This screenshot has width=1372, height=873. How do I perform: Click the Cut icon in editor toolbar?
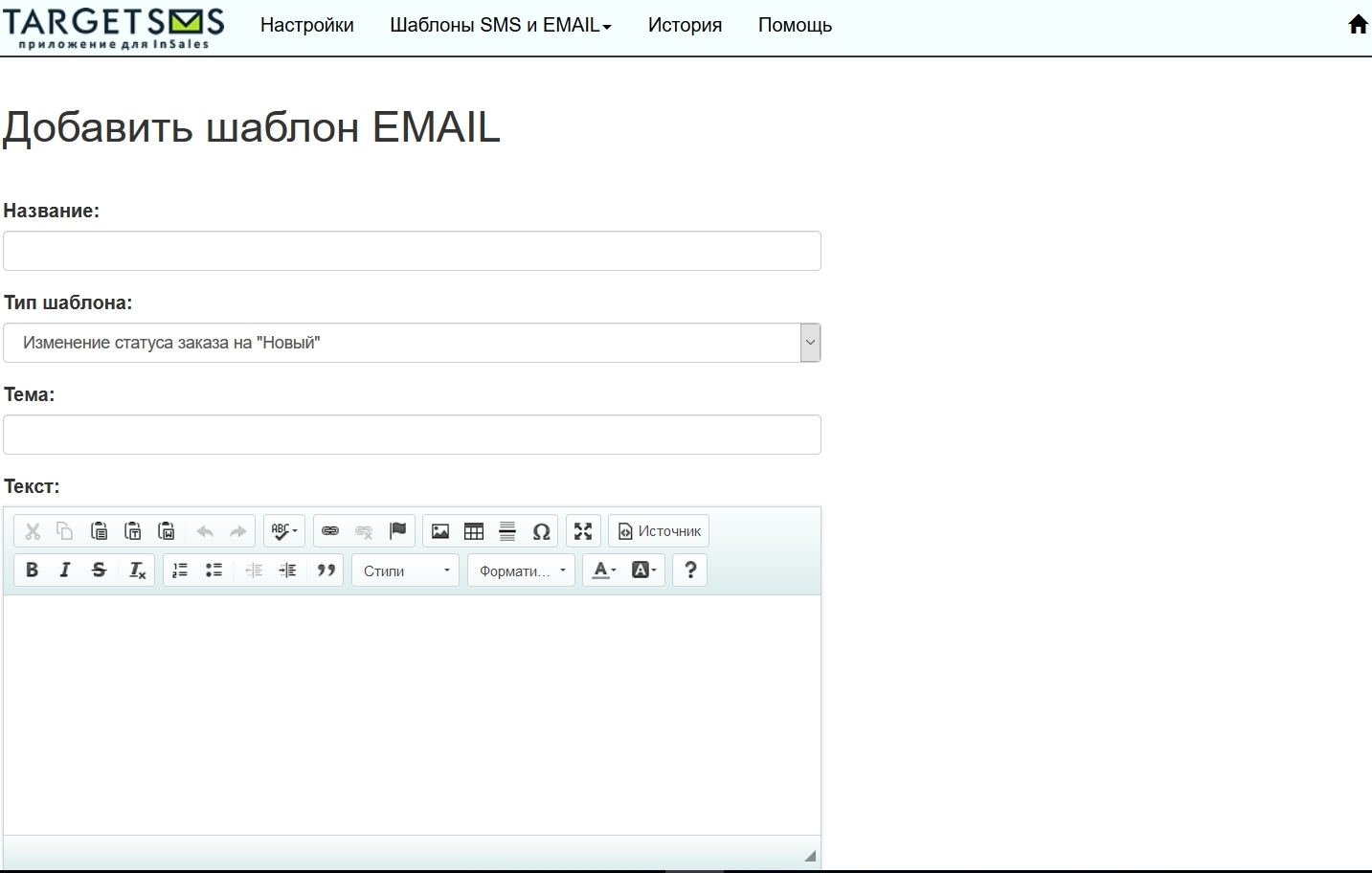(x=33, y=531)
